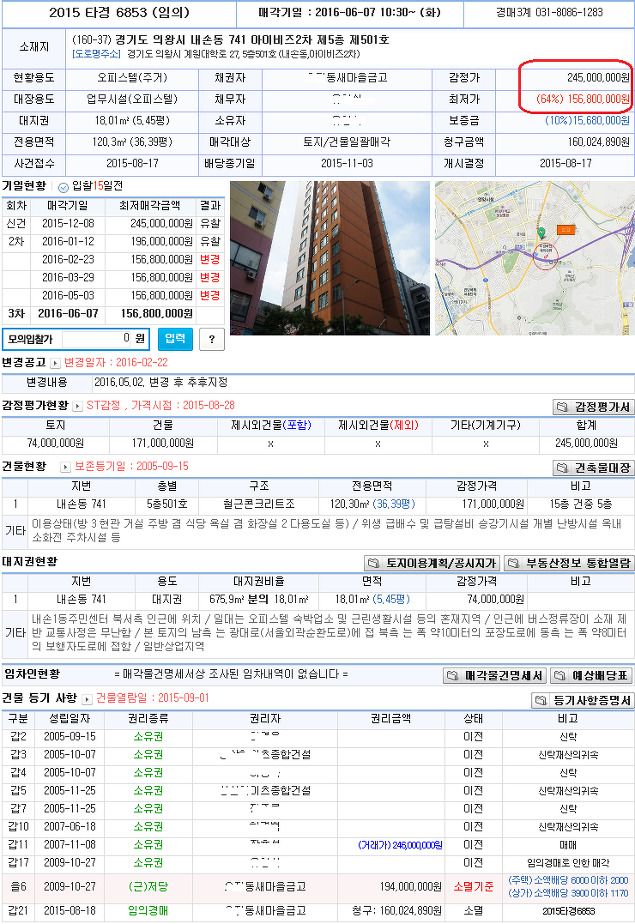635x924 pixels.
Task: Open the 매각물건명세서 button
Action: point(495,675)
